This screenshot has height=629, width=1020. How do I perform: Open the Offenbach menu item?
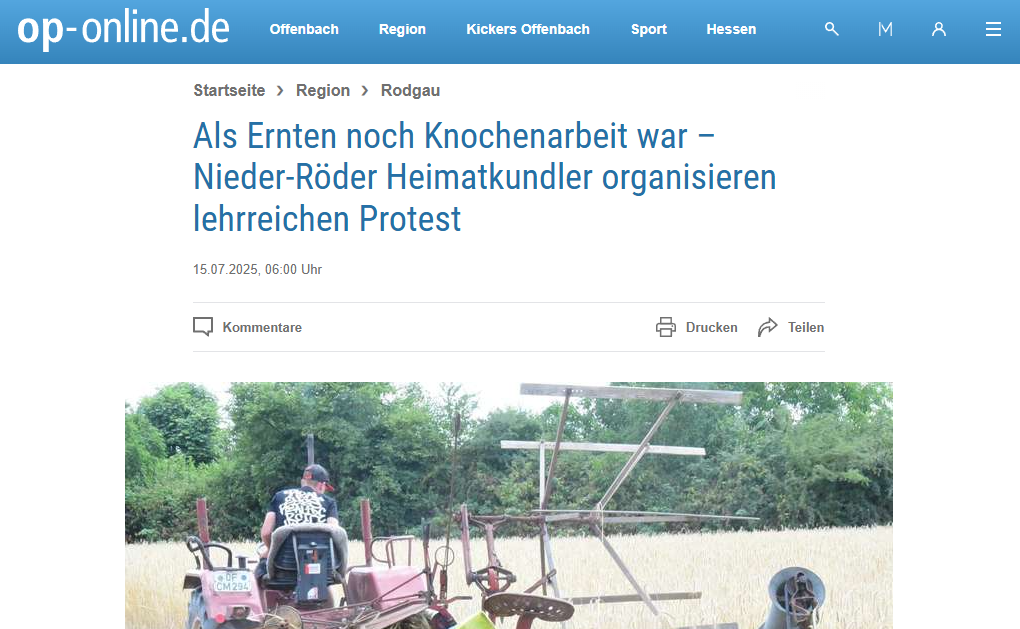point(304,29)
